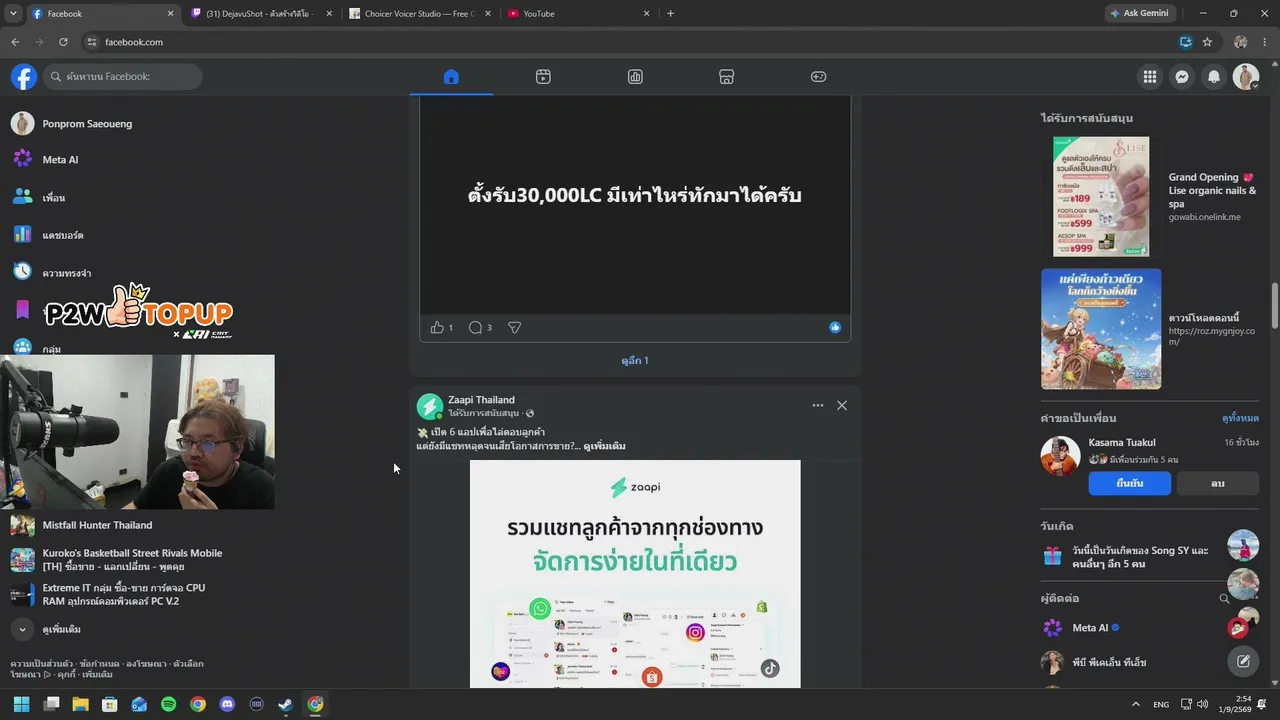Open Microsoft Store from the taskbar

point(110,704)
